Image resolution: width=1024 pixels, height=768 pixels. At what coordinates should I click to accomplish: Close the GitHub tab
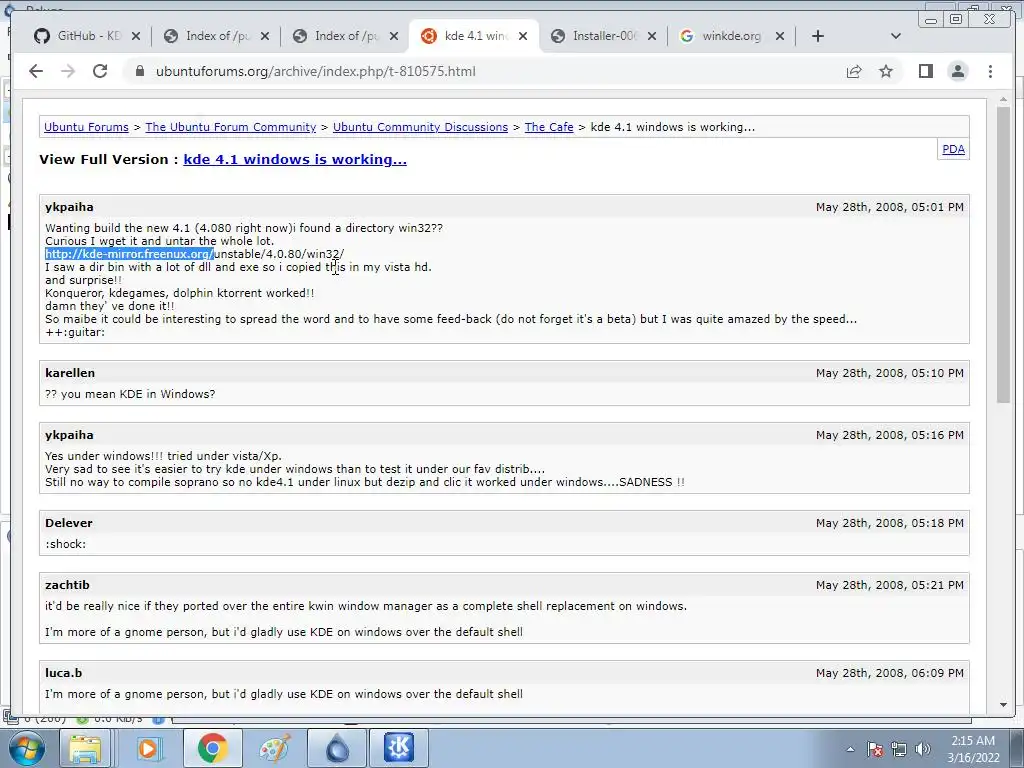pyautogui.click(x=136, y=36)
